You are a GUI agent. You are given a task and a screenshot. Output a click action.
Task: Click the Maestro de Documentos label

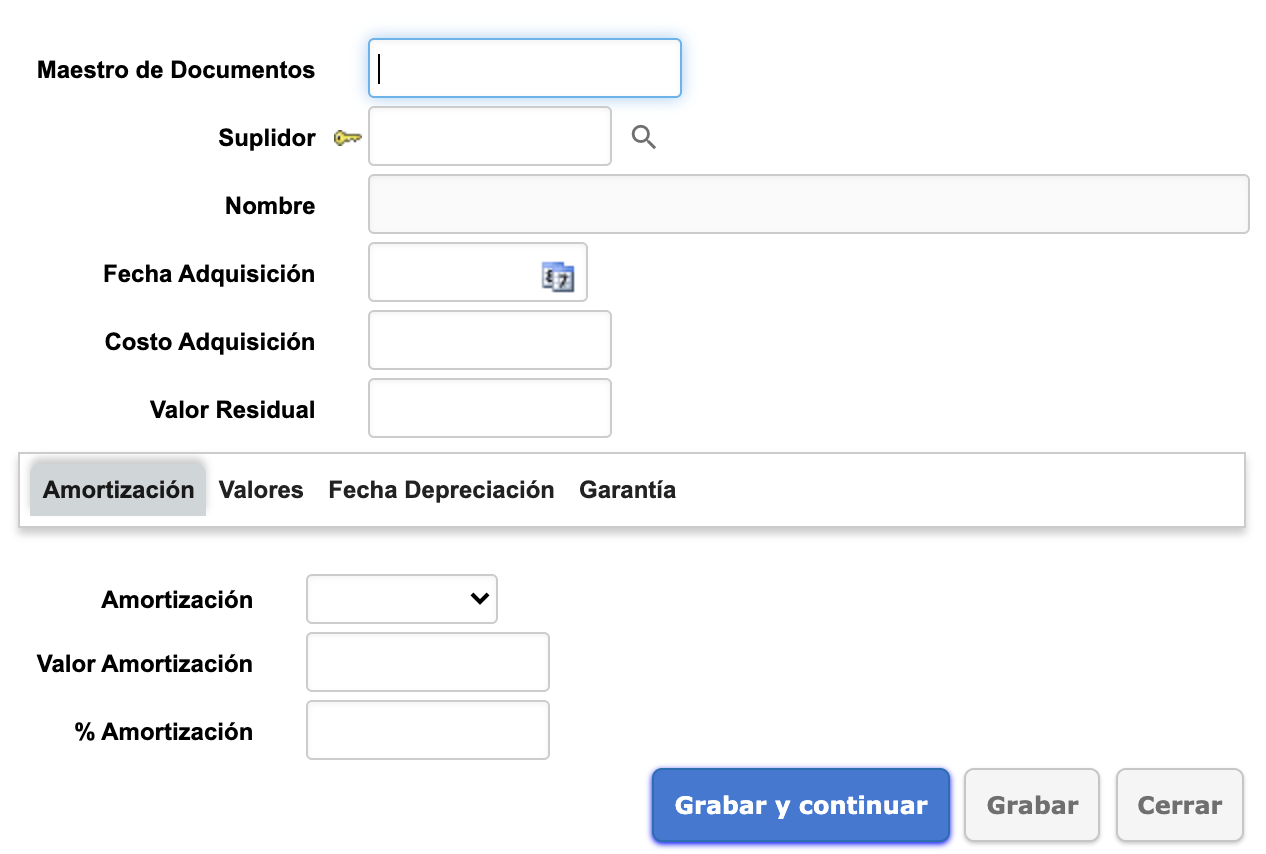click(x=176, y=70)
